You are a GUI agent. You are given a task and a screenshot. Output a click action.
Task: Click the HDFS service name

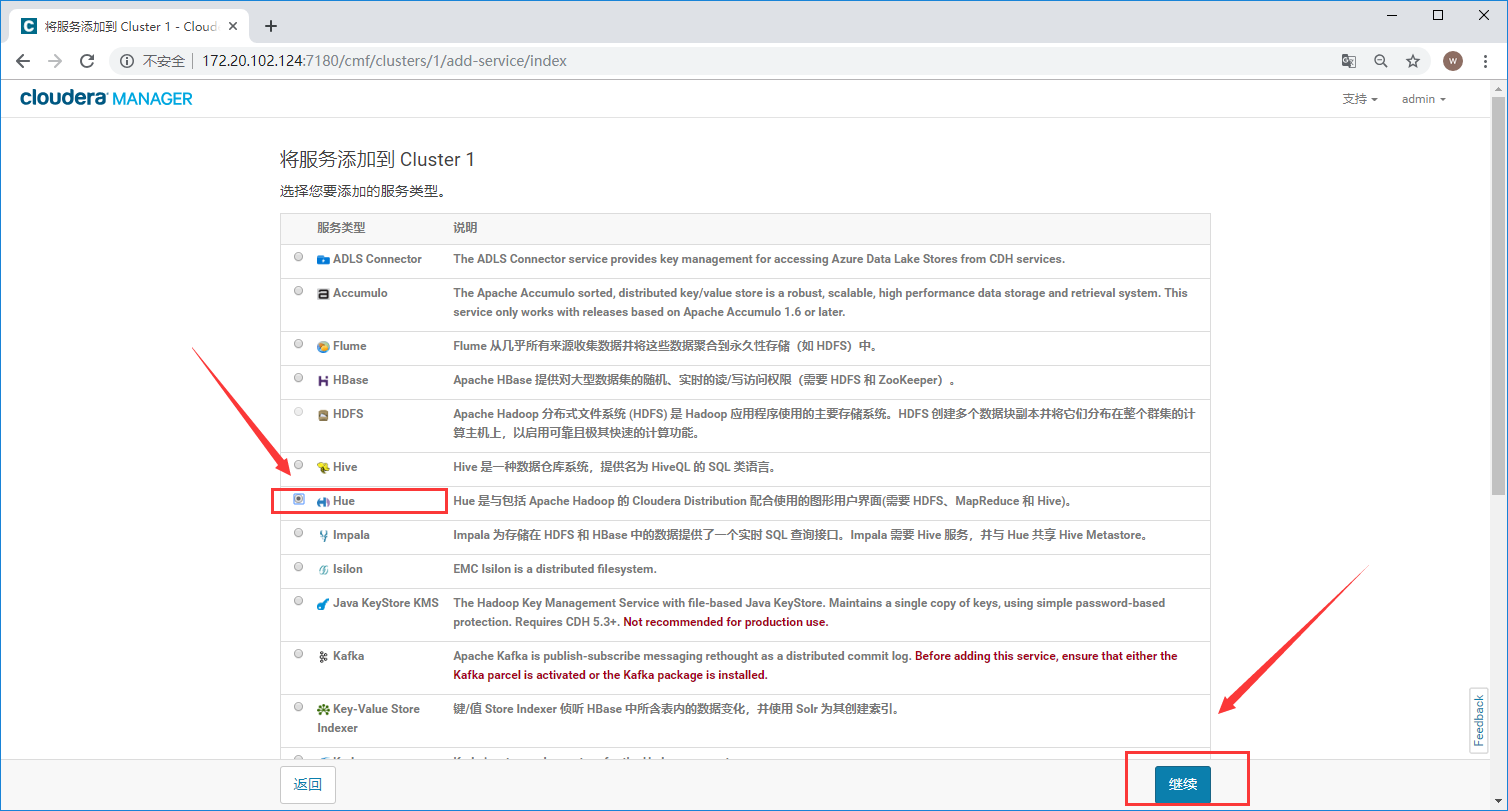(348, 414)
